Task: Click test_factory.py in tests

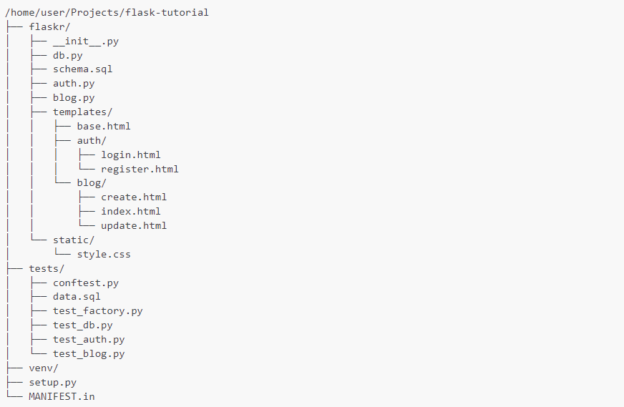Action: (97, 311)
